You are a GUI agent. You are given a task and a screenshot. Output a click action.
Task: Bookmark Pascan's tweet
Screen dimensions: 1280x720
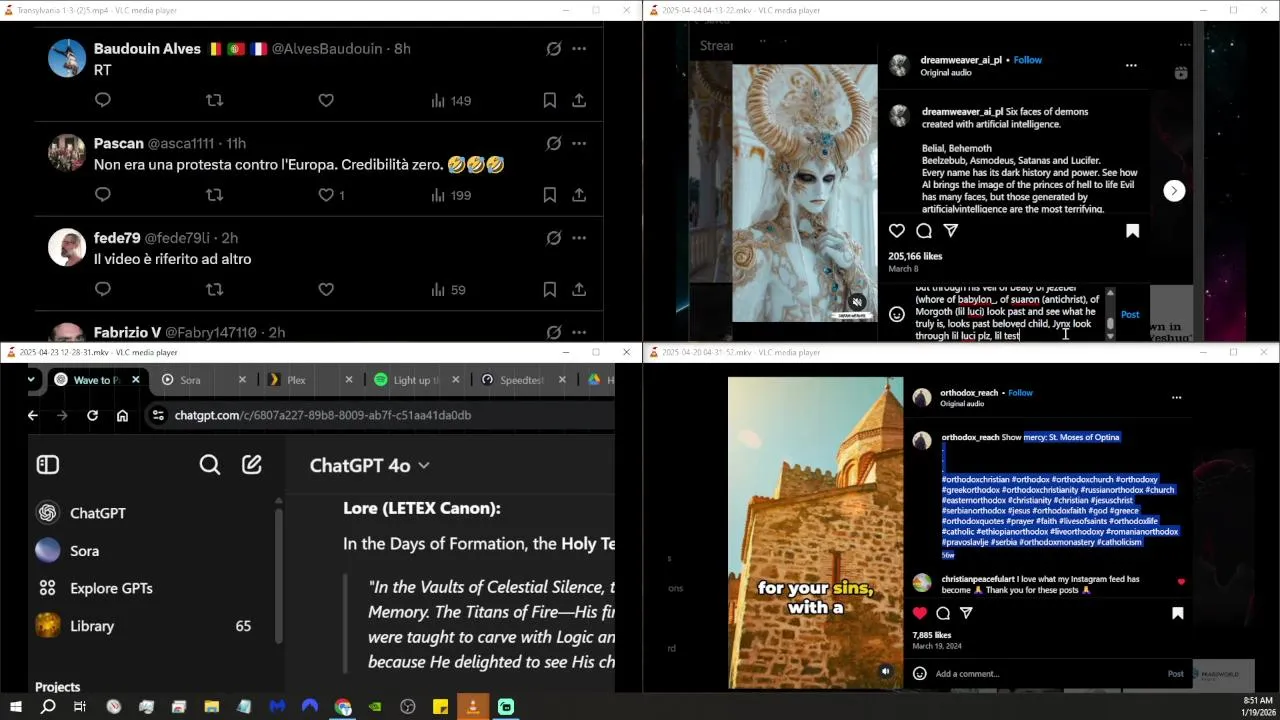[550, 195]
